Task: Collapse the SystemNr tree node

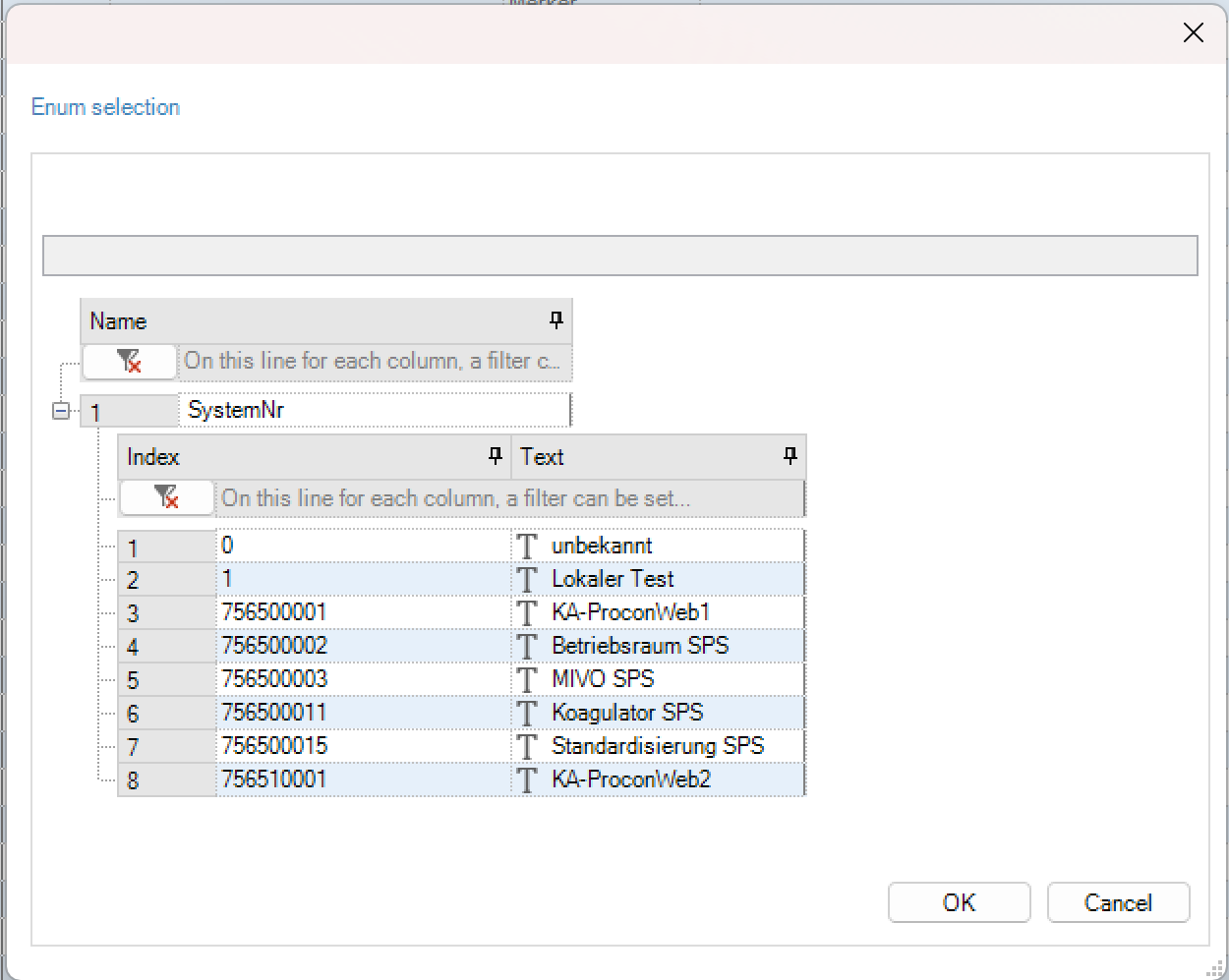Action: (61, 411)
